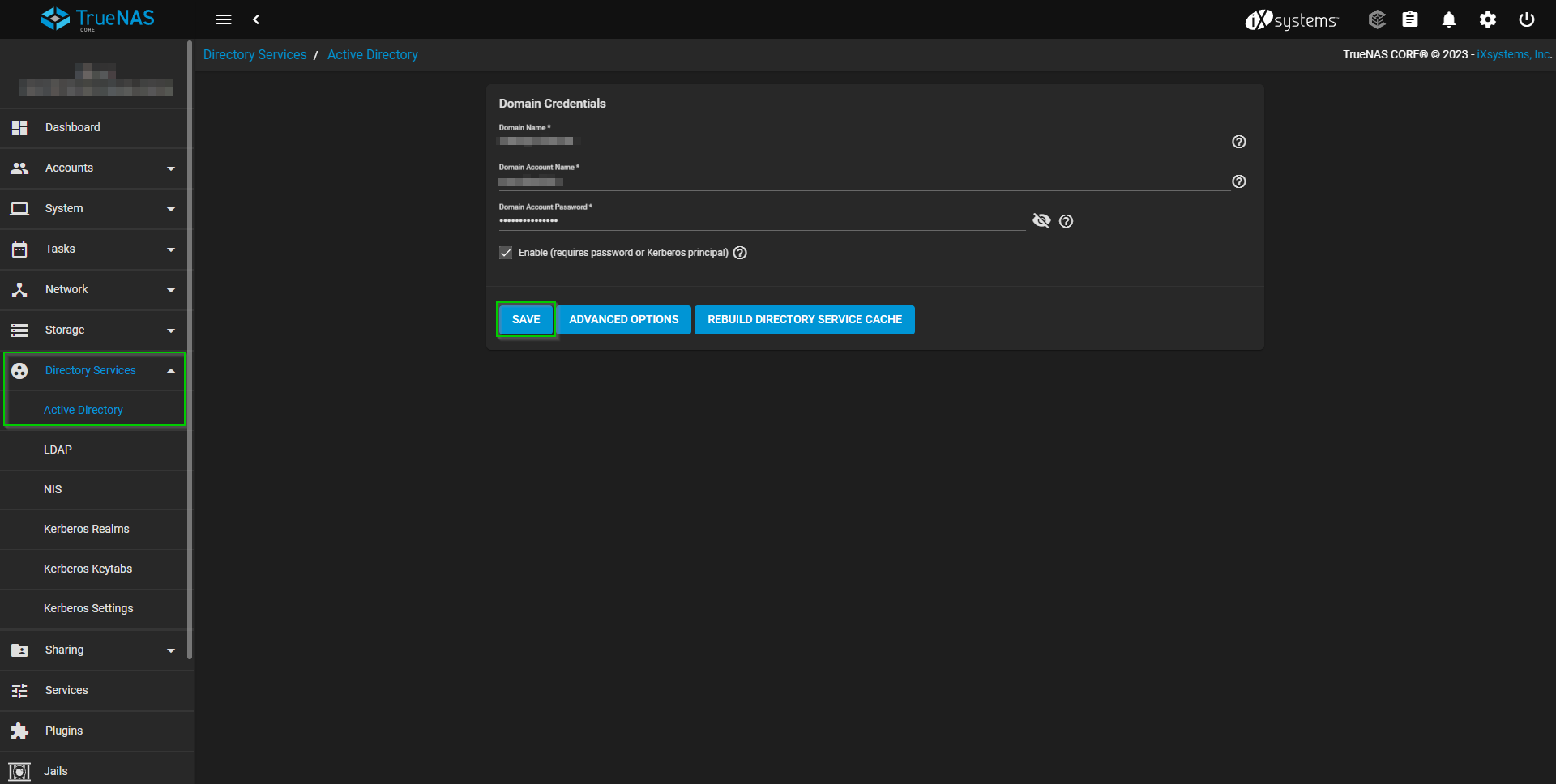This screenshot has width=1556, height=784.
Task: Click Rebuild Directory Service Cache
Action: click(x=804, y=320)
